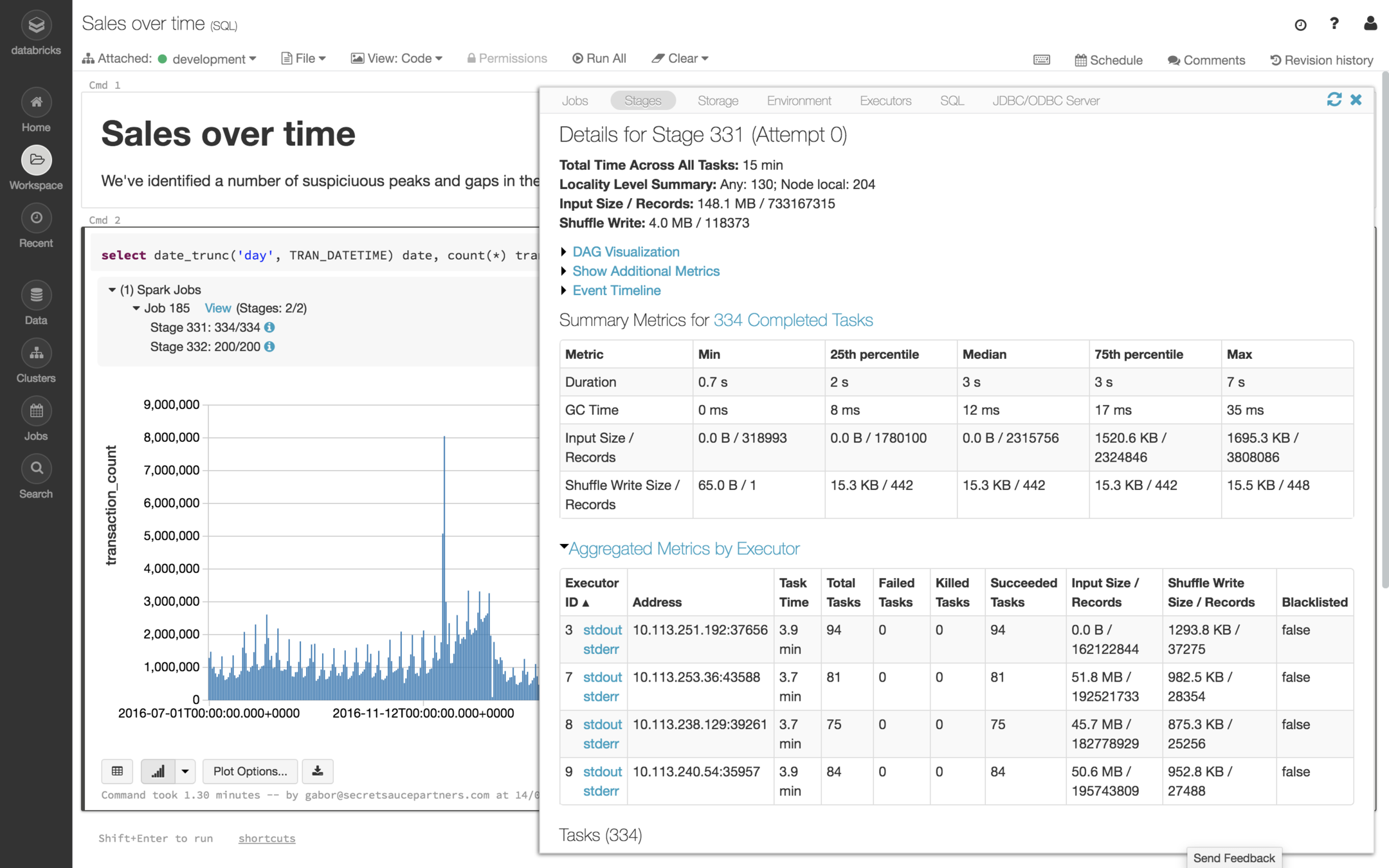
Task: Select the bar chart view button
Action: [158, 771]
